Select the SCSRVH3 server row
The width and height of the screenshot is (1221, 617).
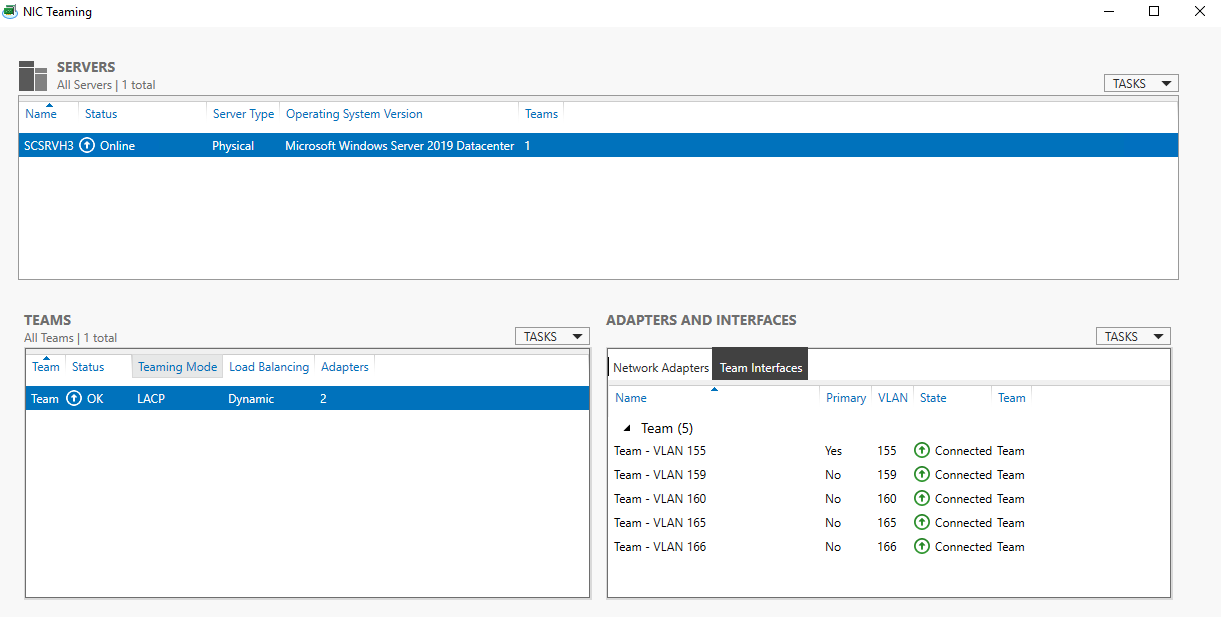click(598, 146)
